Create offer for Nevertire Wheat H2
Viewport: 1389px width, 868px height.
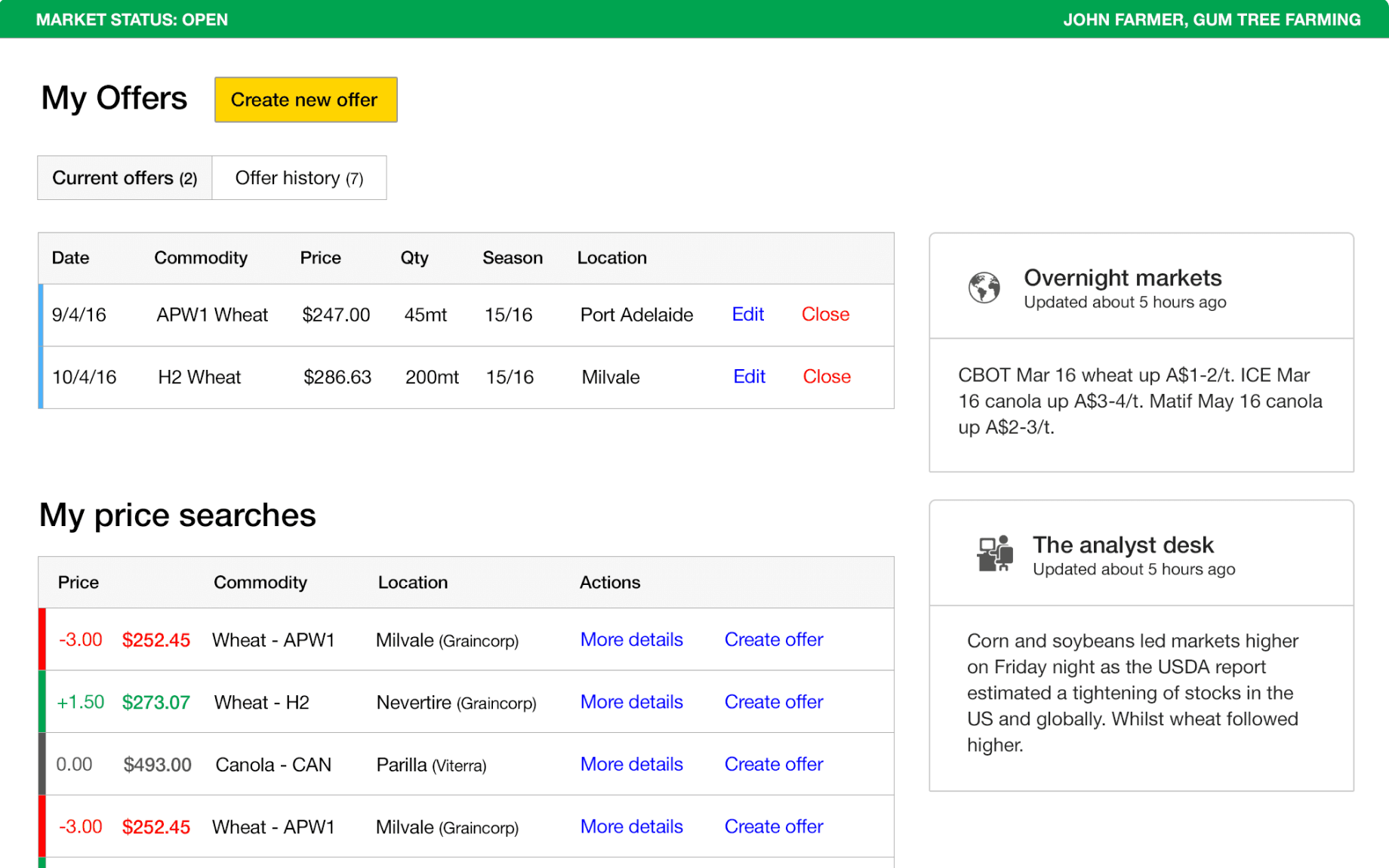pyautogui.click(x=774, y=702)
